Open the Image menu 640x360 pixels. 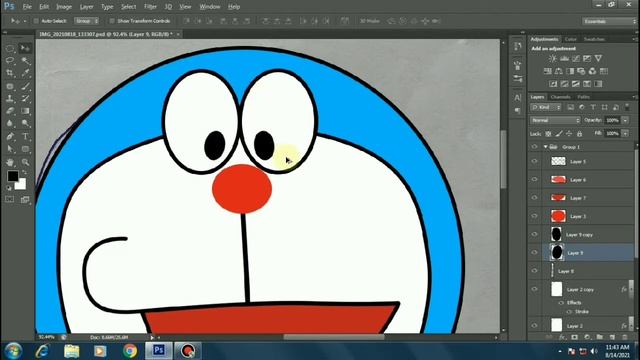(64, 7)
